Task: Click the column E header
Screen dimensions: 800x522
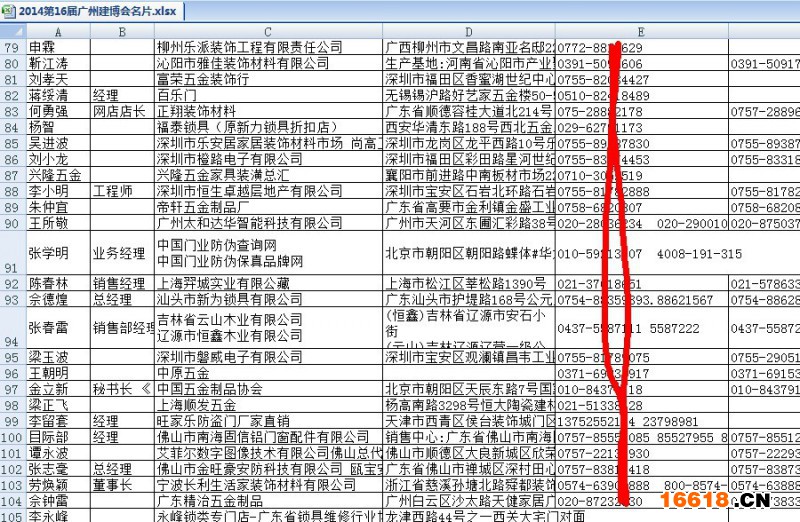Action: (x=642, y=32)
